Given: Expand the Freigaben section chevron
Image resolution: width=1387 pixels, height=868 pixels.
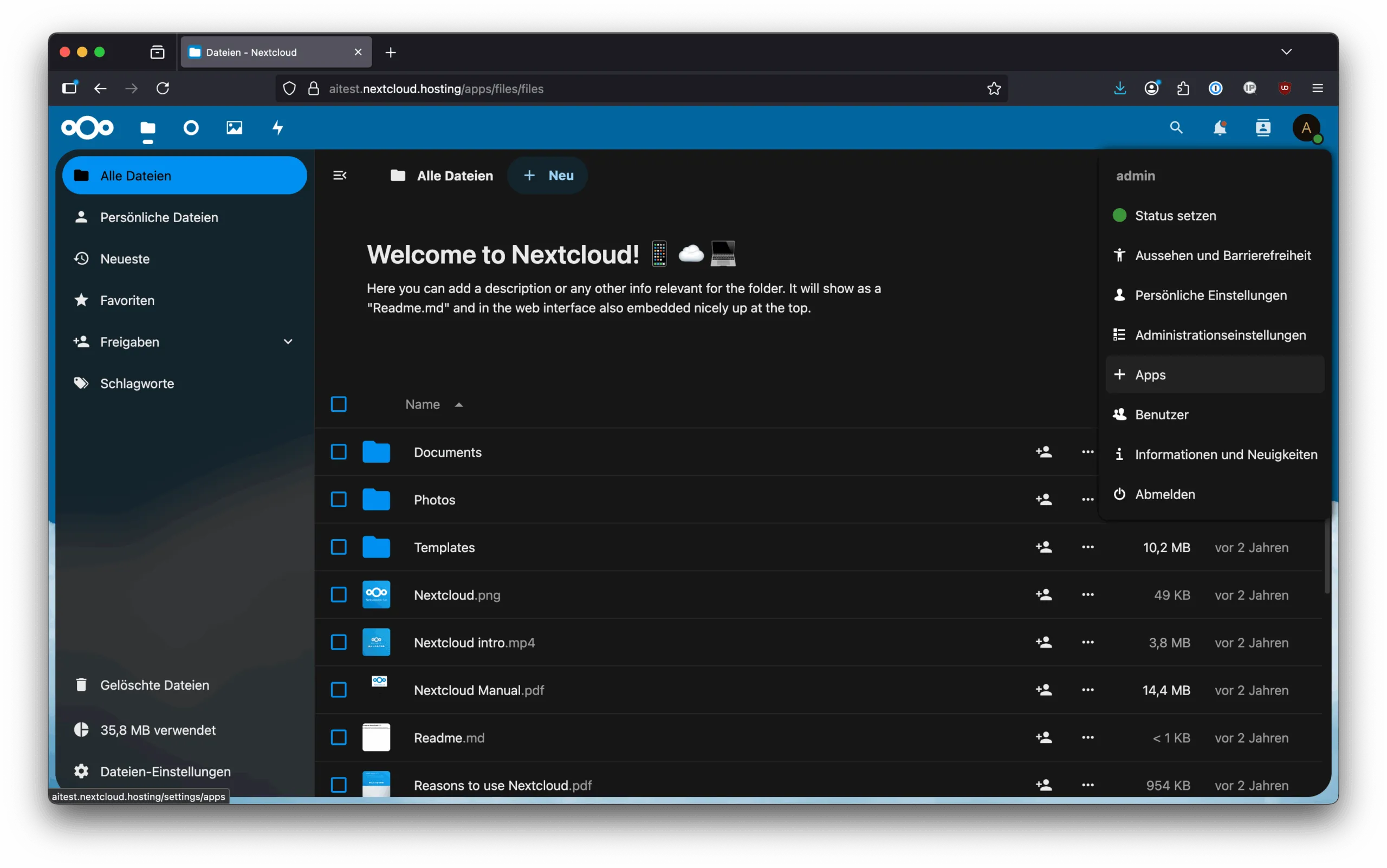Looking at the screenshot, I should click(288, 342).
